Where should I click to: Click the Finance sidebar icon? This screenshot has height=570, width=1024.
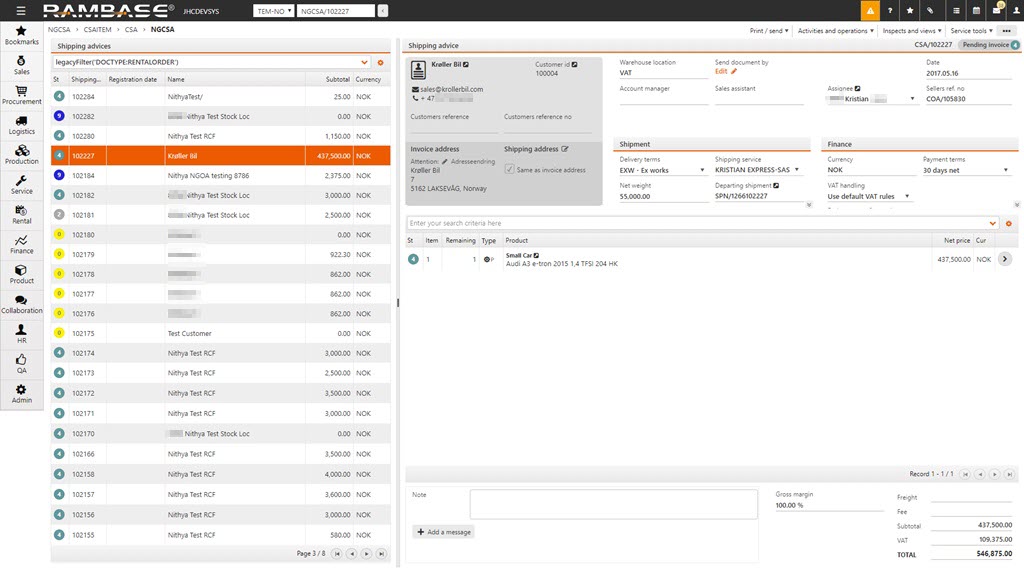tap(22, 244)
